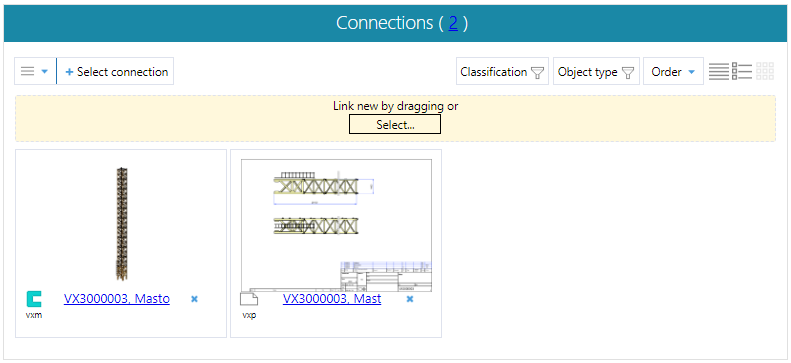The width and height of the screenshot is (791, 363).
Task: Open the connections count link 2
Action: (x=453, y=23)
